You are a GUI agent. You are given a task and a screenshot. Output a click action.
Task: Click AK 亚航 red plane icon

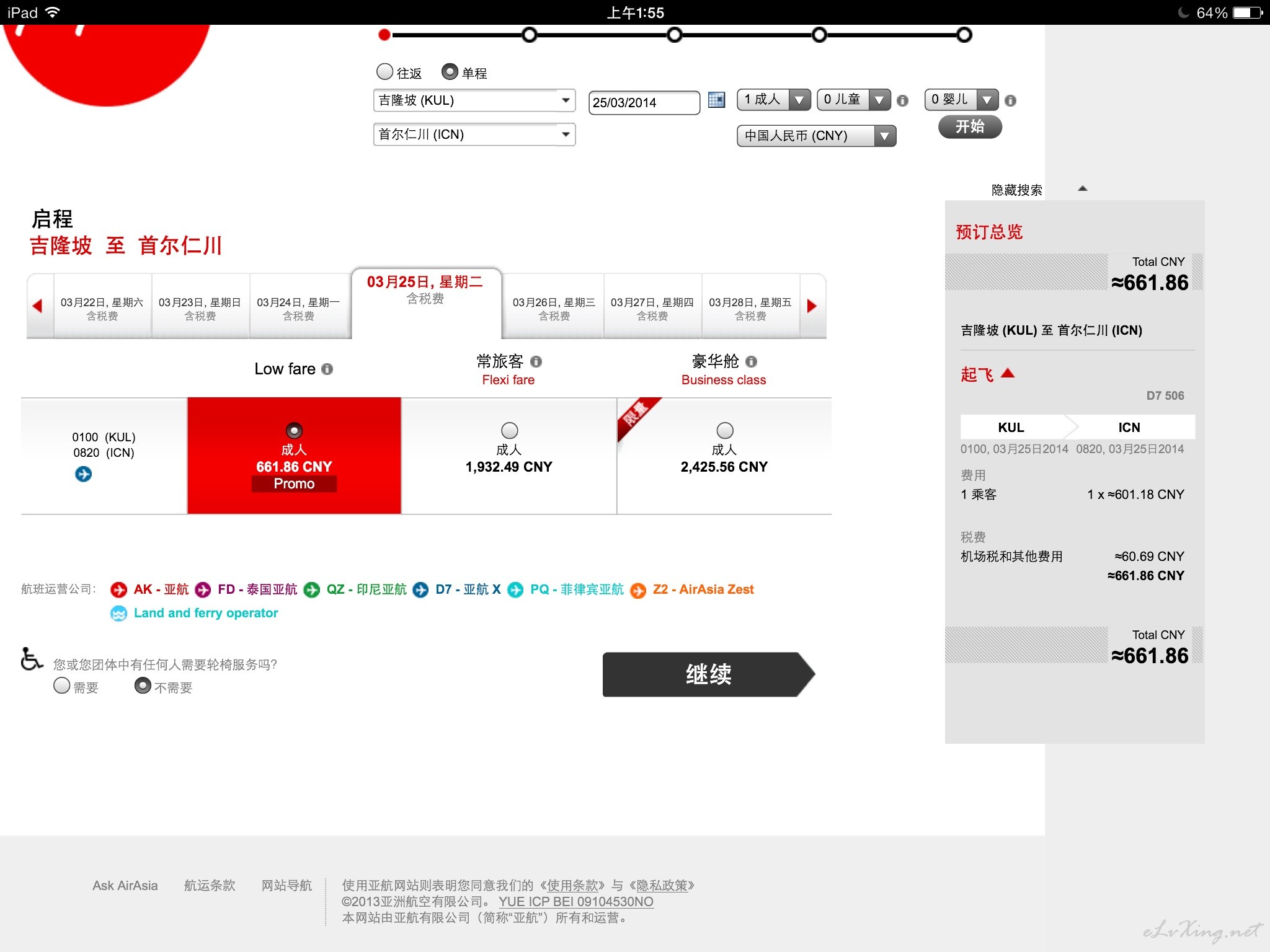[x=118, y=589]
